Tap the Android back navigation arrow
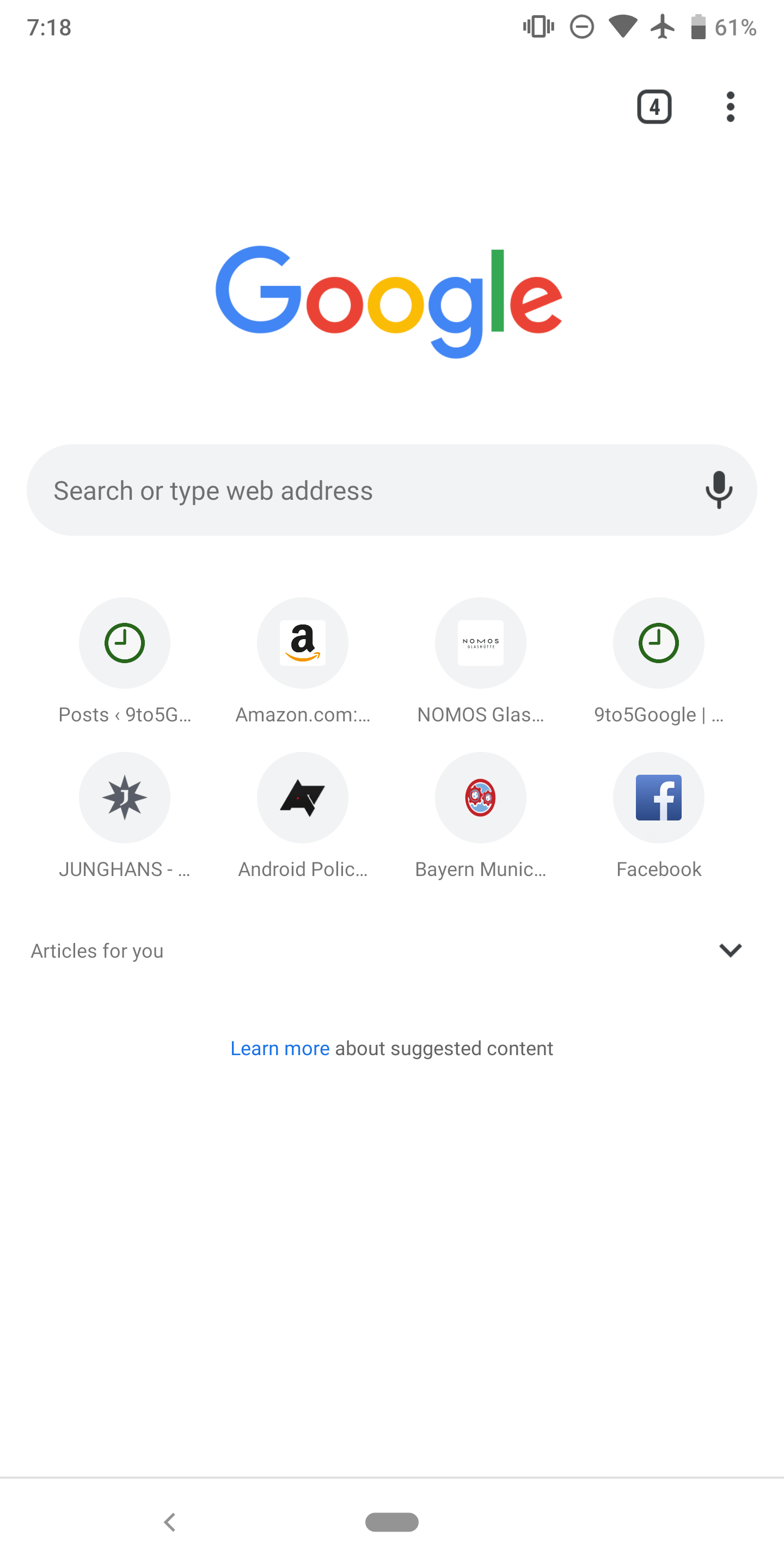 point(170,1522)
